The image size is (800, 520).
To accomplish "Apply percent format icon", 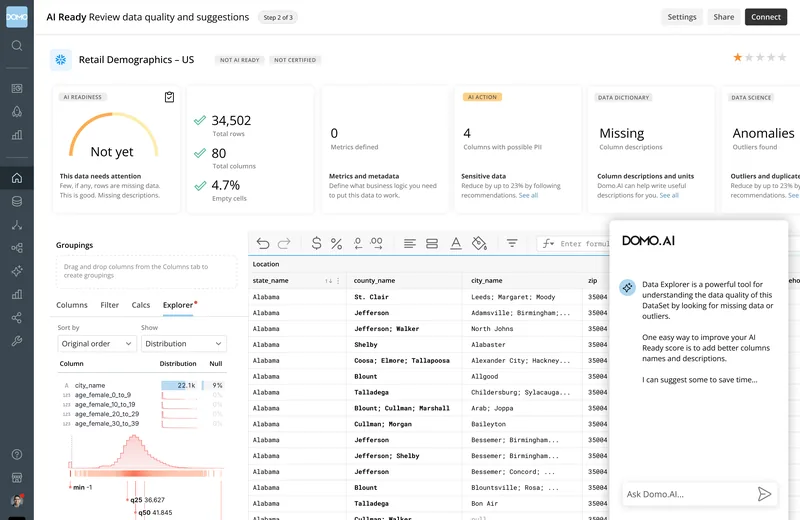I will 336,243.
